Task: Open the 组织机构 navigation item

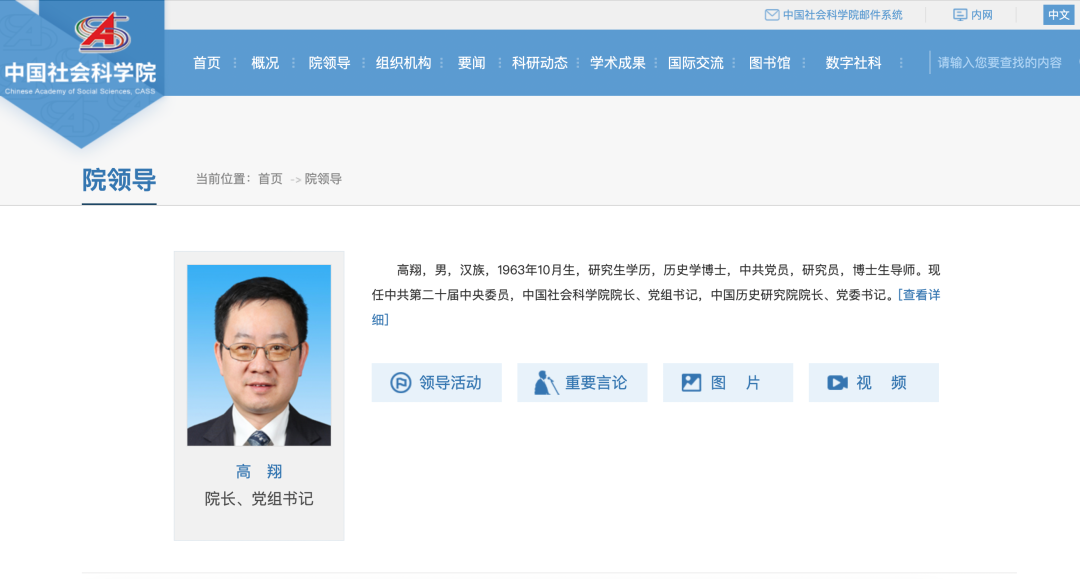Action: (404, 63)
